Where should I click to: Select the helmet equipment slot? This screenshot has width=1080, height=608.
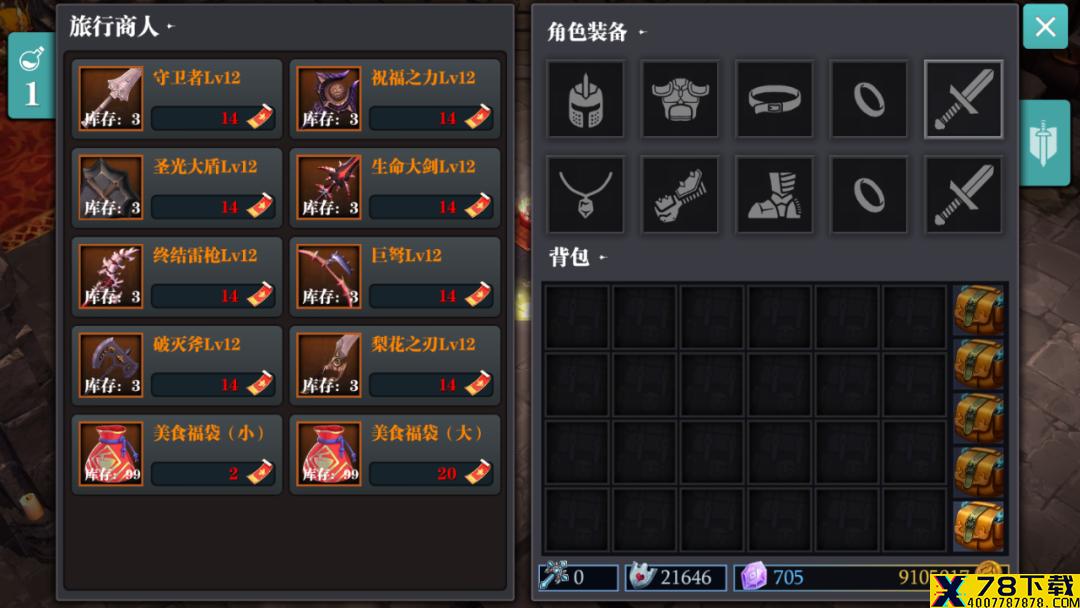click(x=585, y=99)
